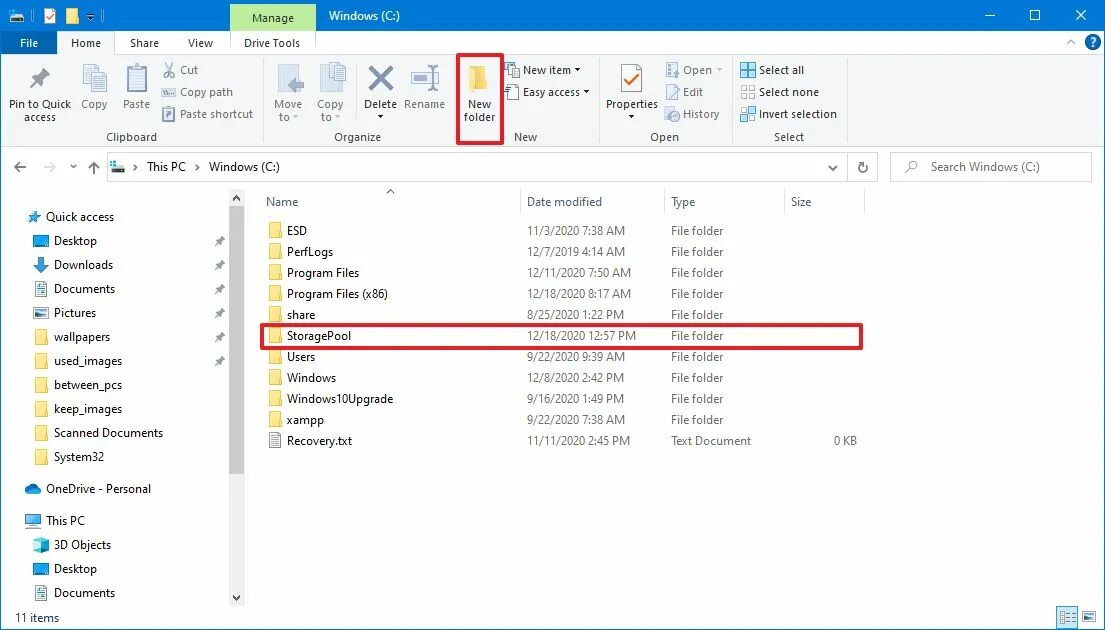Image resolution: width=1105 pixels, height=630 pixels.
Task: Open the Drive Tools tab
Action: (x=272, y=43)
